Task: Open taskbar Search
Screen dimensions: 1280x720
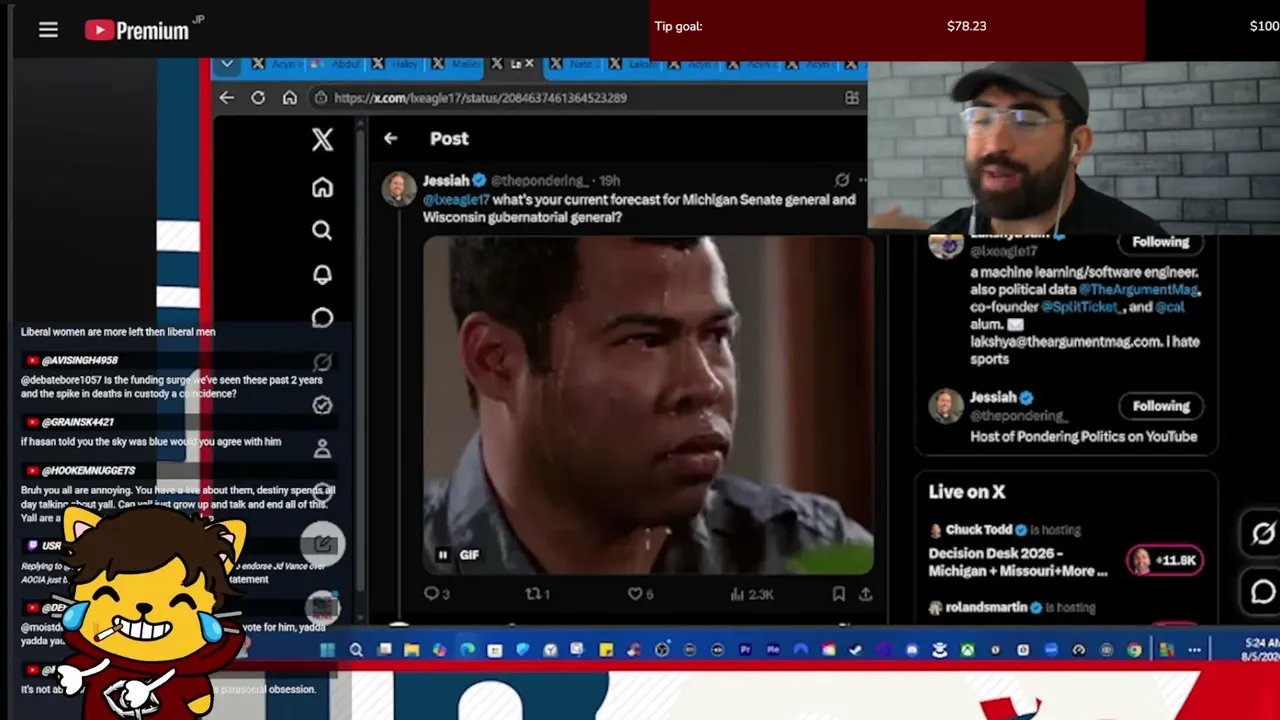Action: pyautogui.click(x=356, y=650)
